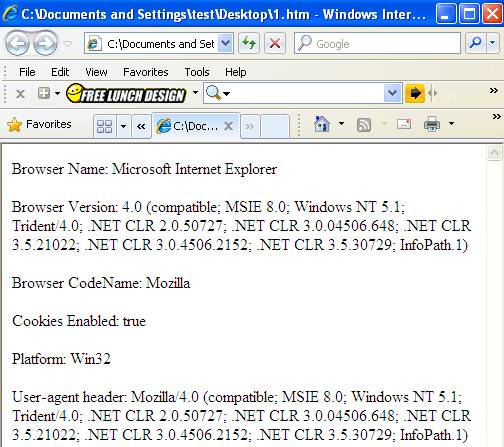
Task: Expand the search provider dropdown arrow
Action: click(493, 43)
